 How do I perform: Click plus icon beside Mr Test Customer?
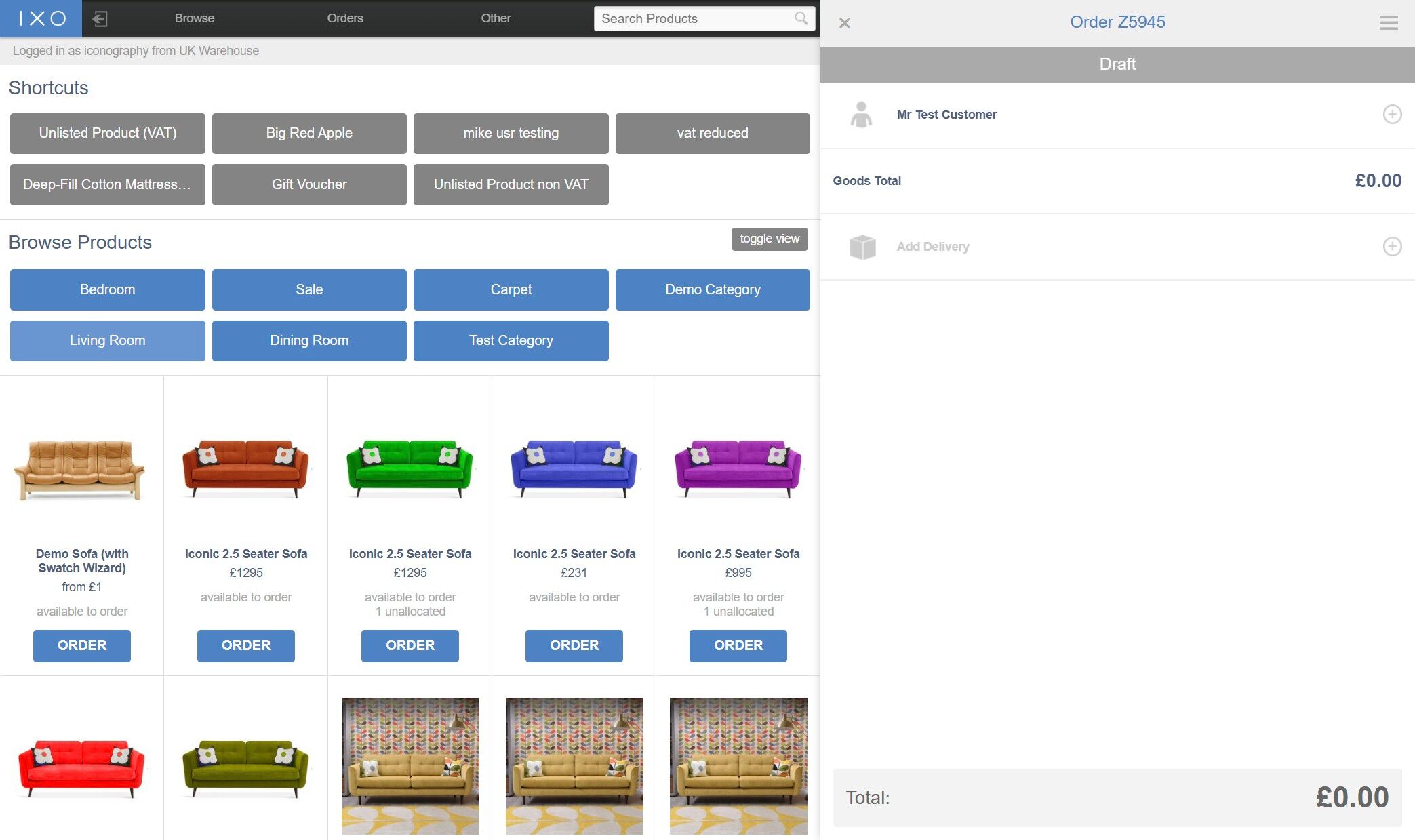pyautogui.click(x=1392, y=115)
